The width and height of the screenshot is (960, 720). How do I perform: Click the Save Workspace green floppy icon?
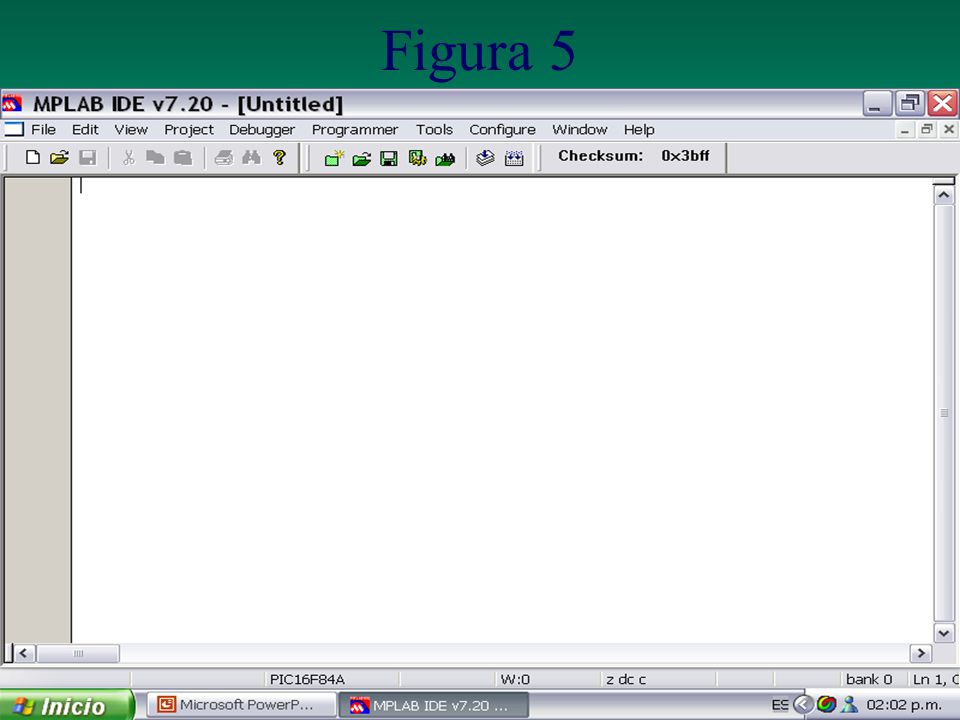click(x=389, y=159)
